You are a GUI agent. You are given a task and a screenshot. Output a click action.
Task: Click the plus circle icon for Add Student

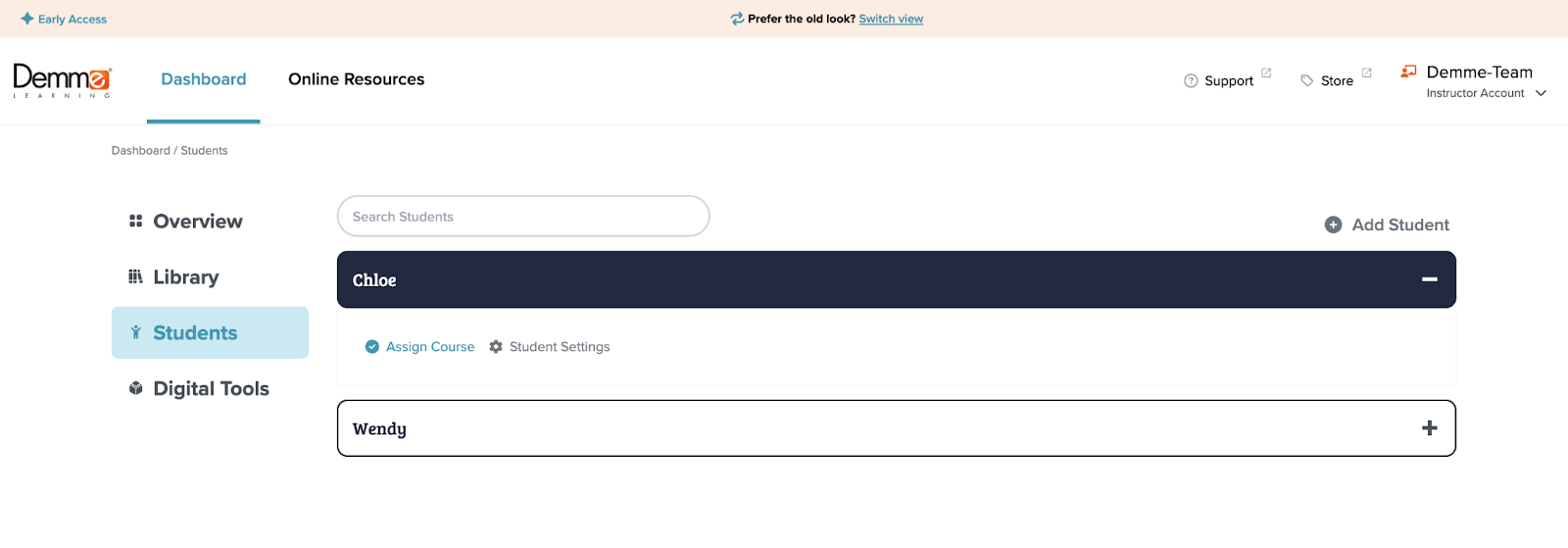click(x=1333, y=224)
